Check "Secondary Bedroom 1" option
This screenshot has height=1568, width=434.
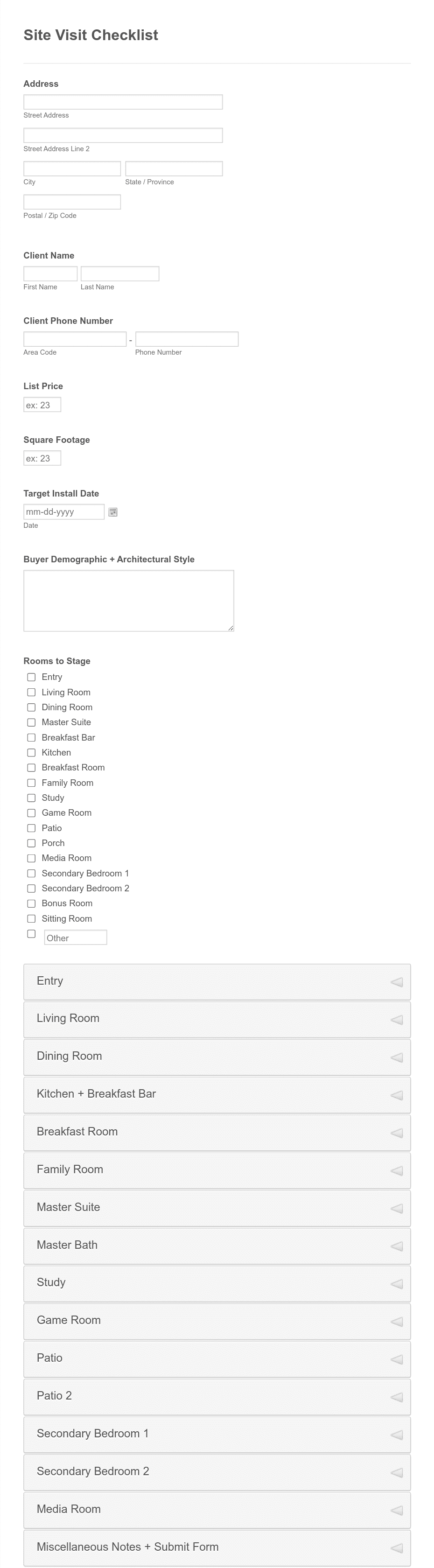[31, 873]
